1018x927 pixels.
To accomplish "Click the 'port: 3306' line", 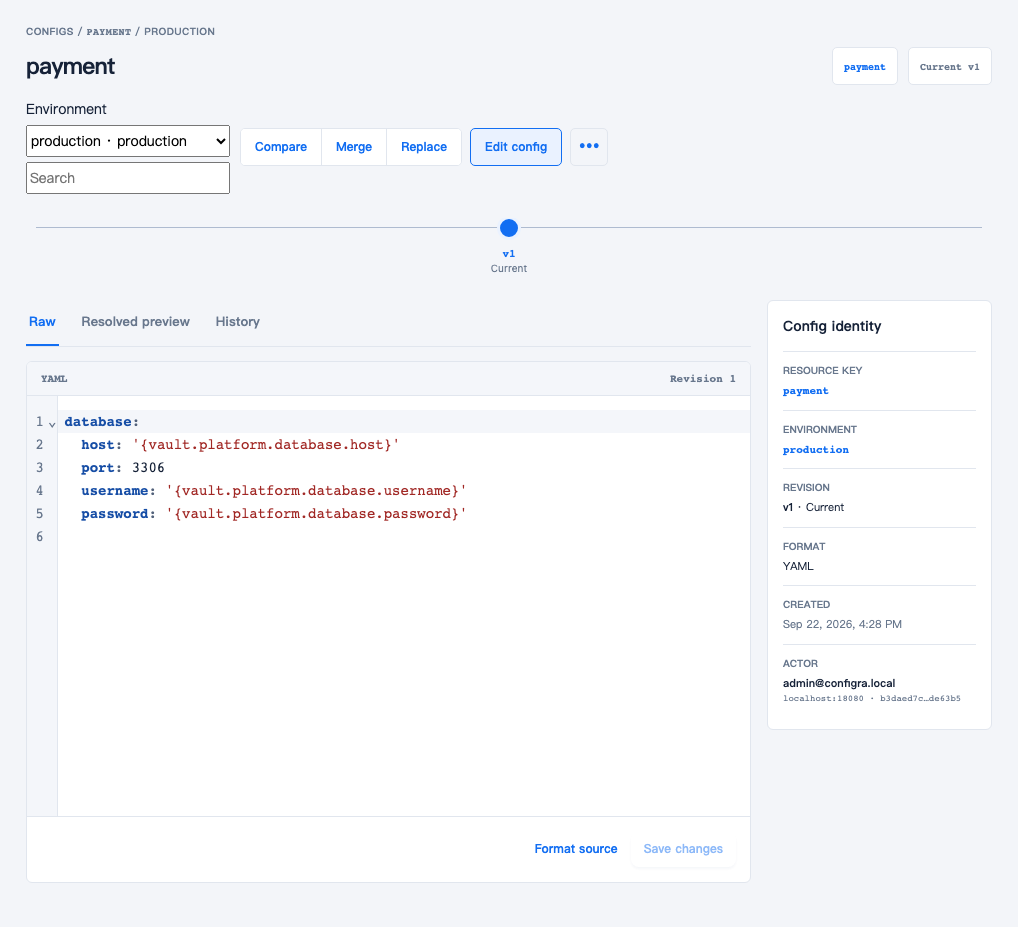I will coord(403,467).
